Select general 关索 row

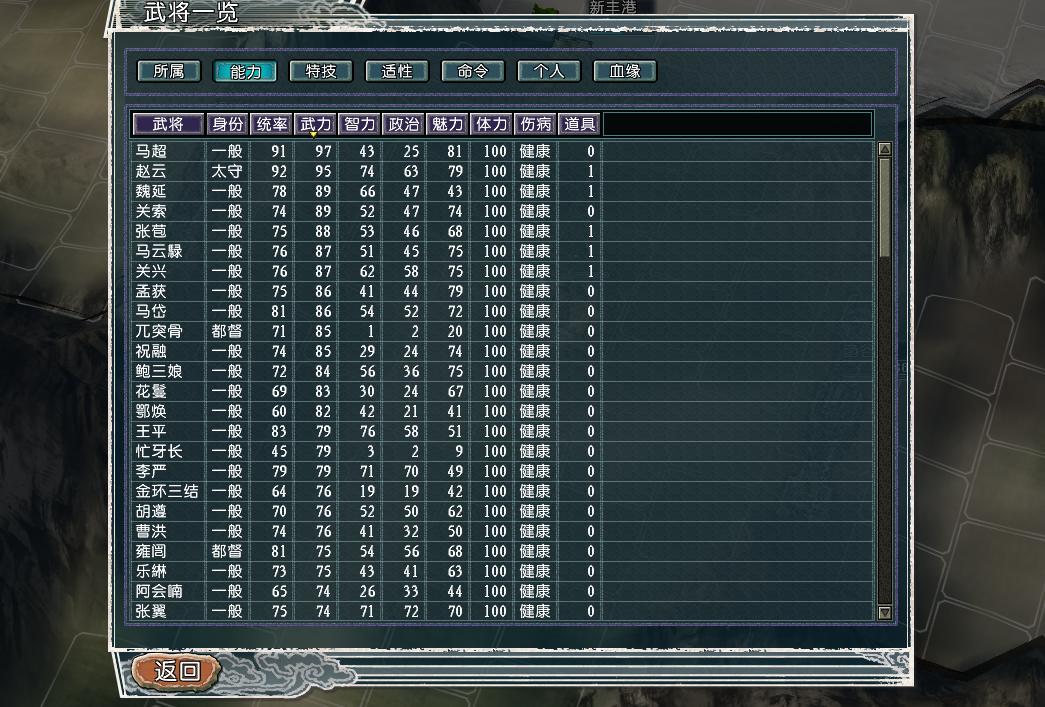point(503,211)
